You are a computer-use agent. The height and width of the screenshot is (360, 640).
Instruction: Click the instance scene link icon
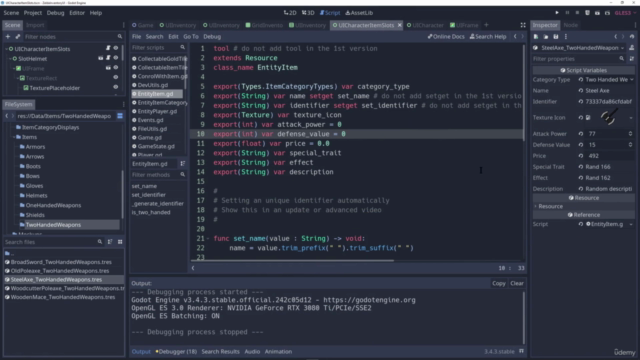pos(18,37)
